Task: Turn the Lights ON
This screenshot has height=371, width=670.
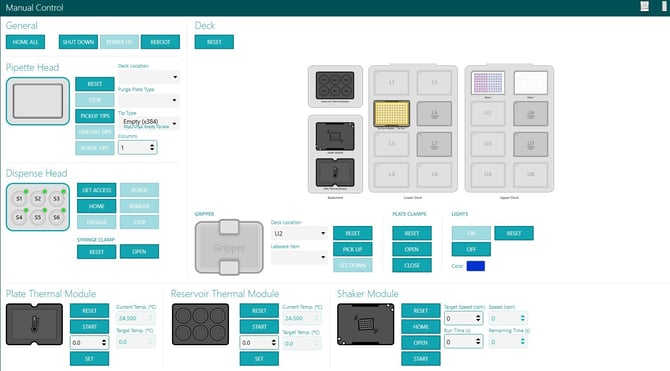Action: [471, 233]
